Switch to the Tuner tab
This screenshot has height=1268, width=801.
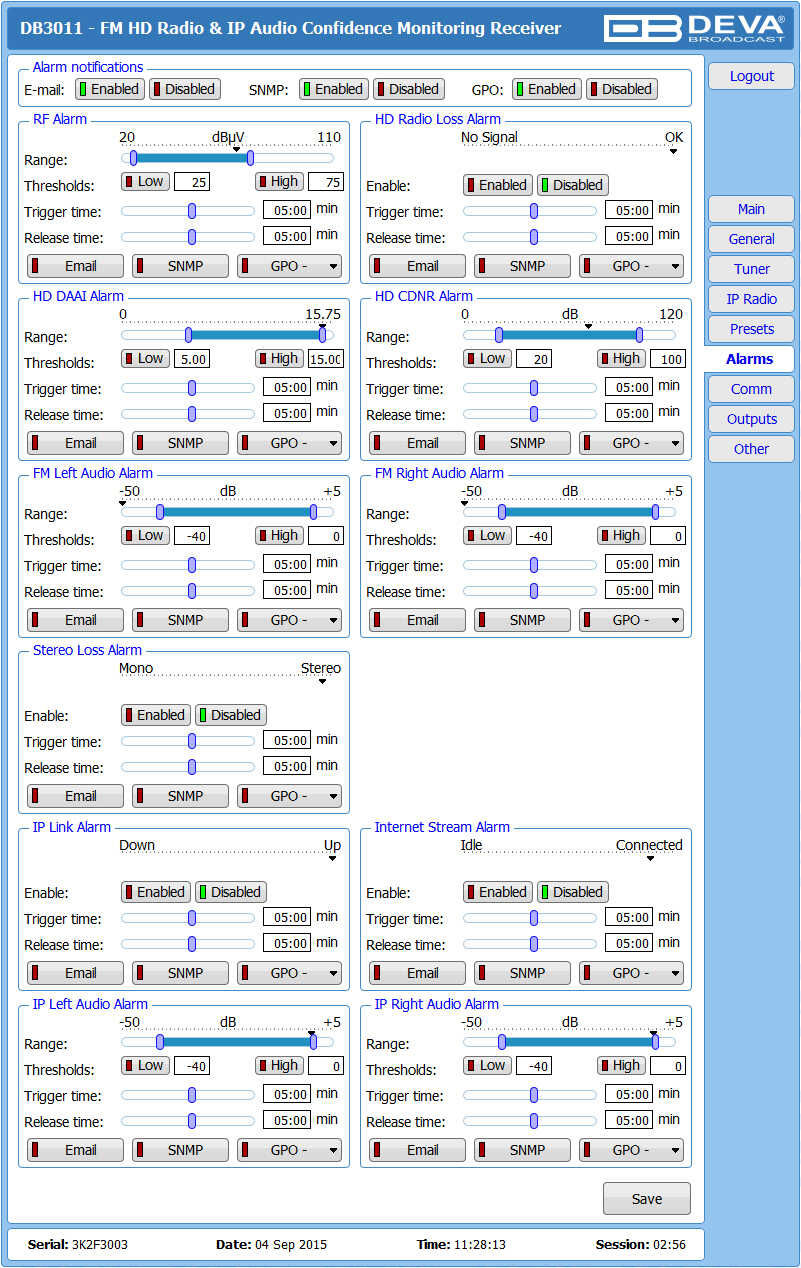pyautogui.click(x=751, y=269)
